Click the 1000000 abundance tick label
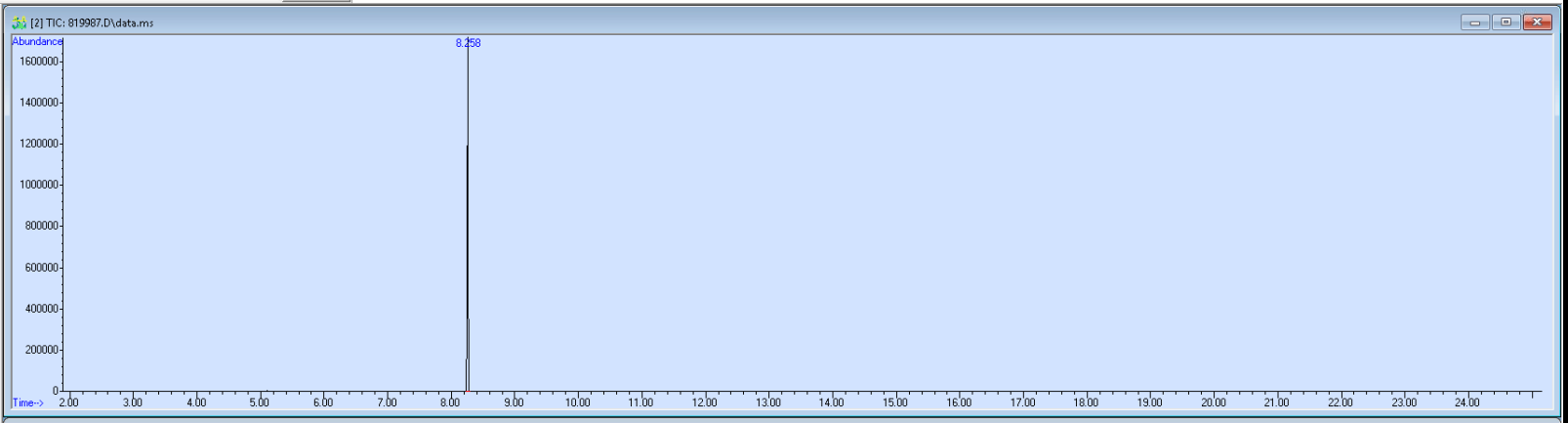 click(39, 185)
